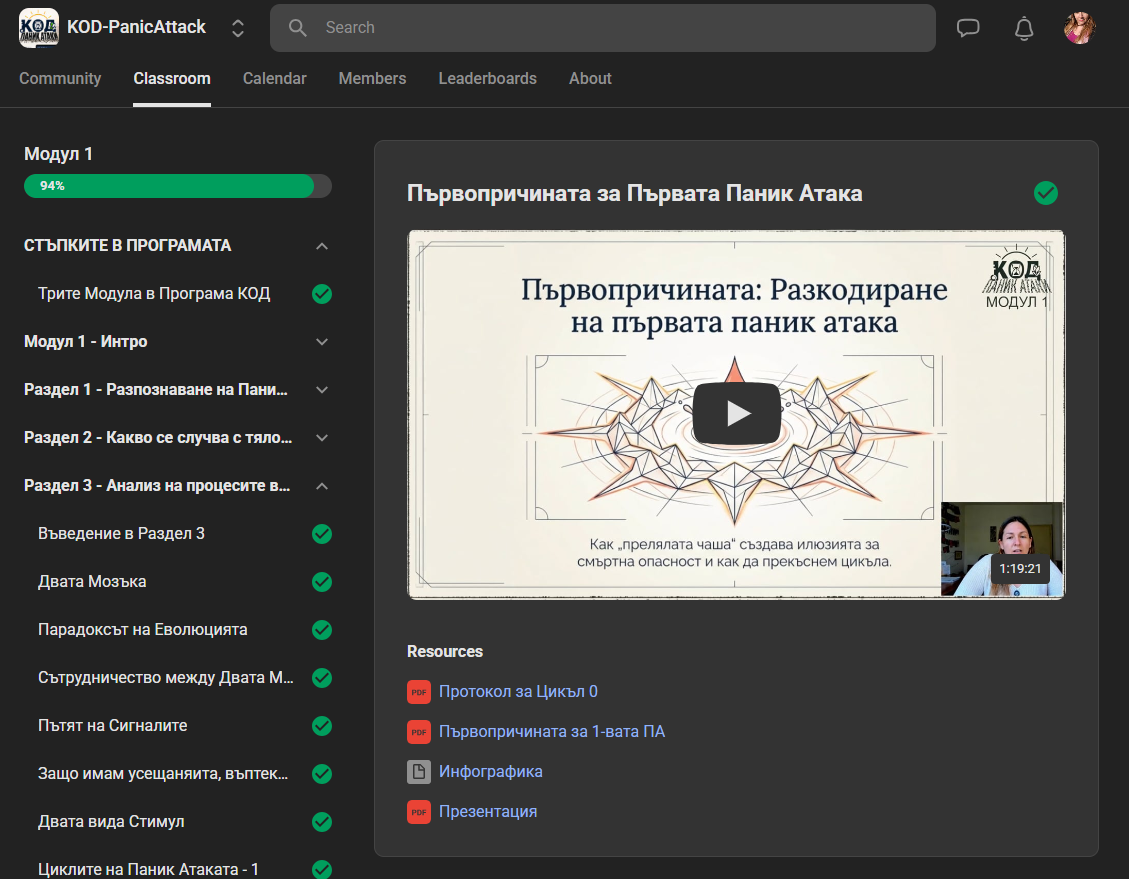
Task: Click the Раздел 3 - Анализ на процесите heading
Action: tap(157, 486)
